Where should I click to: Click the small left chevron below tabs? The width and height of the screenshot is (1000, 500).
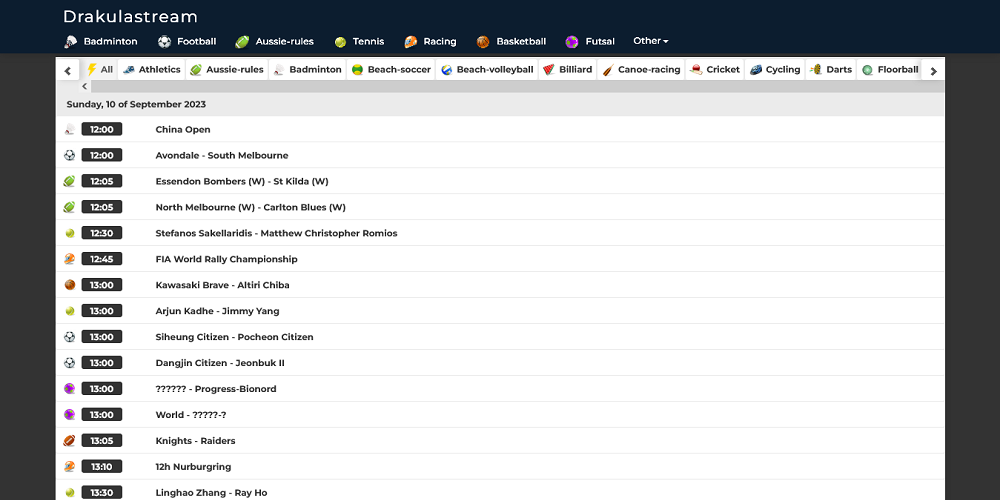point(85,86)
